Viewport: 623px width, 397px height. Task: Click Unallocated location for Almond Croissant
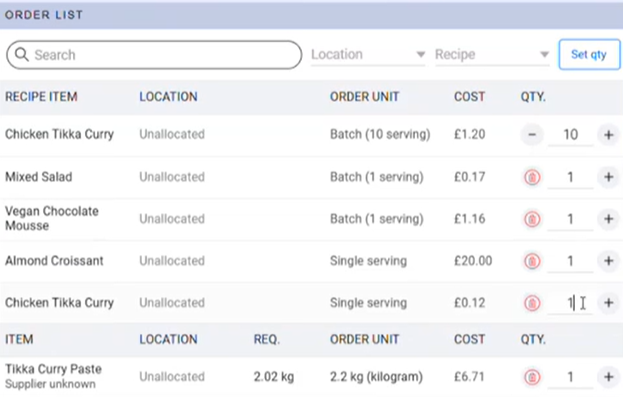[x=172, y=261]
